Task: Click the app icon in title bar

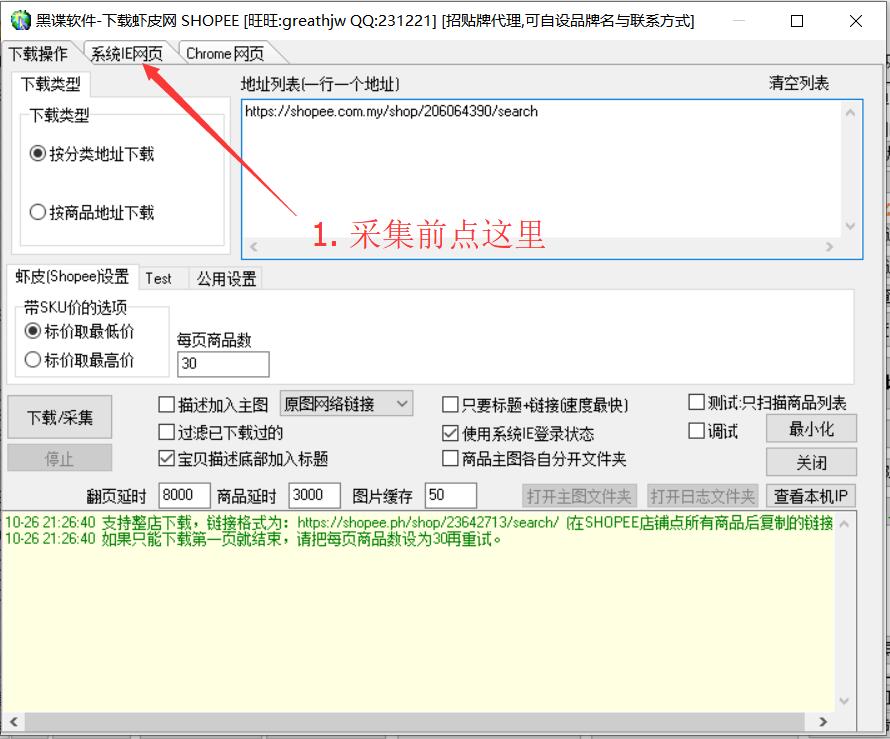Action: coord(20,20)
